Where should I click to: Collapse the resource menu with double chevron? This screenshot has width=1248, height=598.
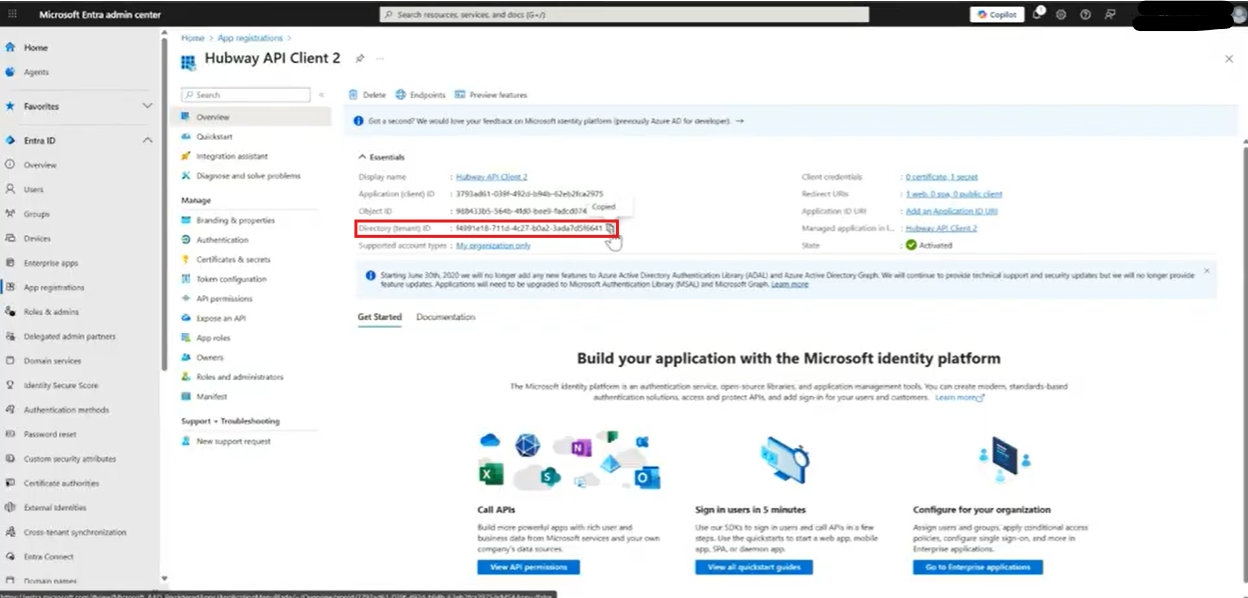pyautogui.click(x=321, y=95)
